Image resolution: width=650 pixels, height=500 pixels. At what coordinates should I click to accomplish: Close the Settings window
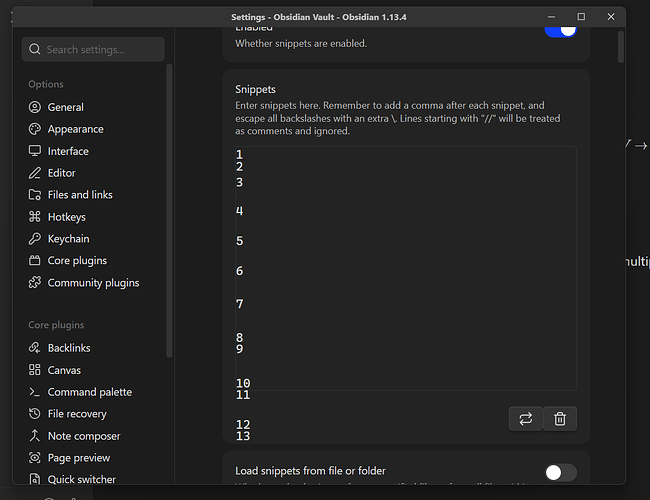click(x=611, y=17)
